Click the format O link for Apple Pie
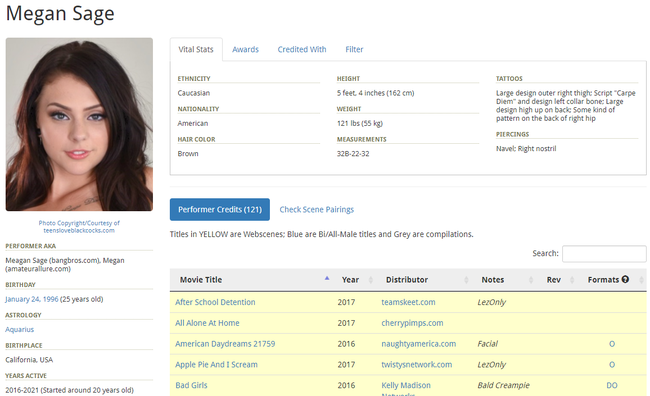 pyautogui.click(x=612, y=365)
